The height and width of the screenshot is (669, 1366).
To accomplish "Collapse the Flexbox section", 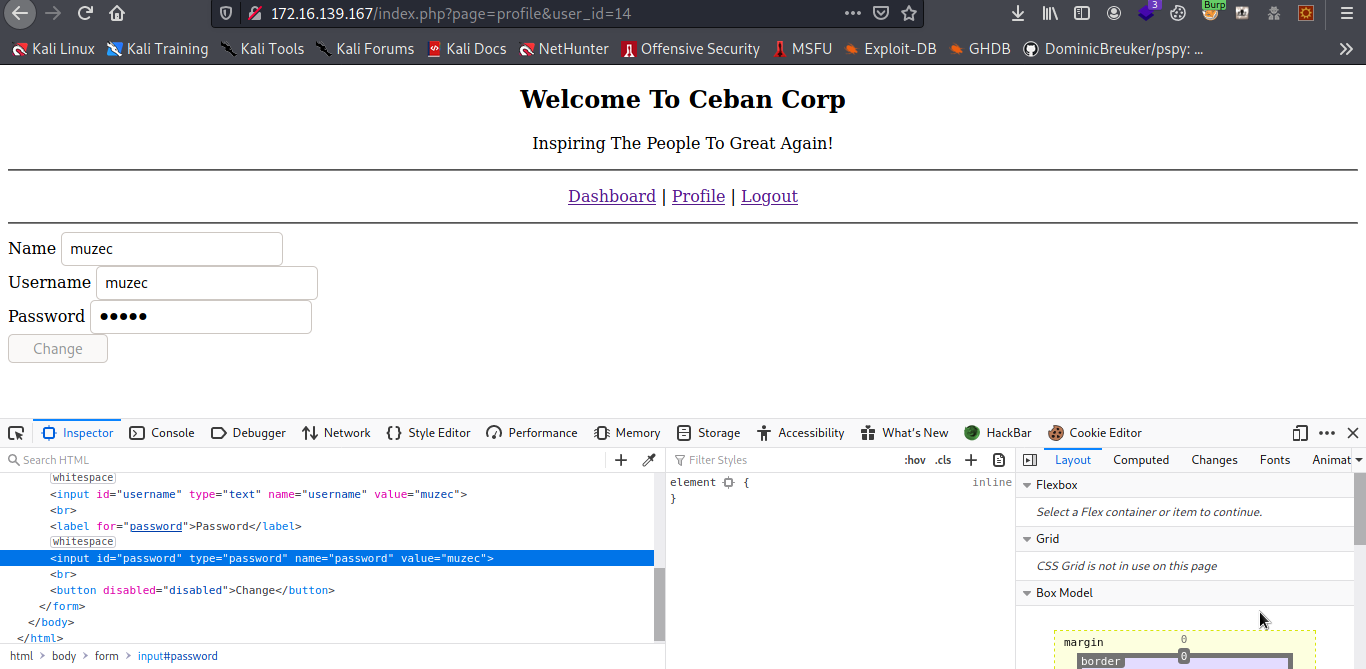I will (x=1027, y=485).
